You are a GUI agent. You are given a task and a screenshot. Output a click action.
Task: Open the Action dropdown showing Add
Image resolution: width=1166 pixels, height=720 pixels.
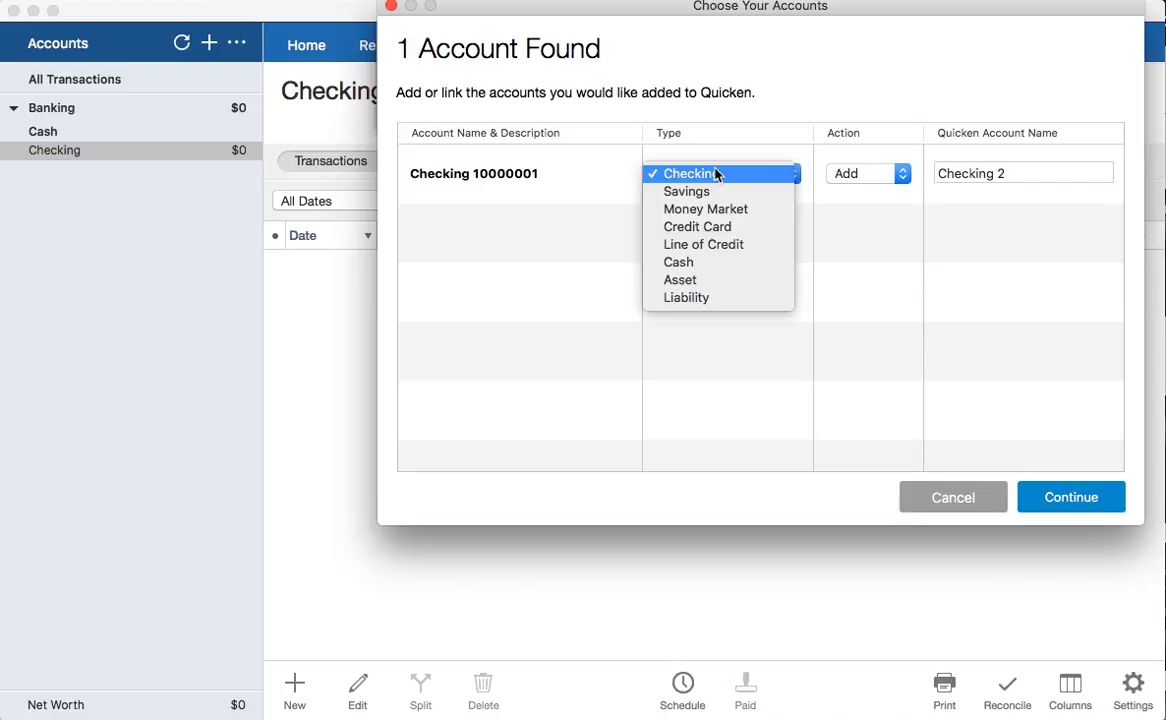868,173
